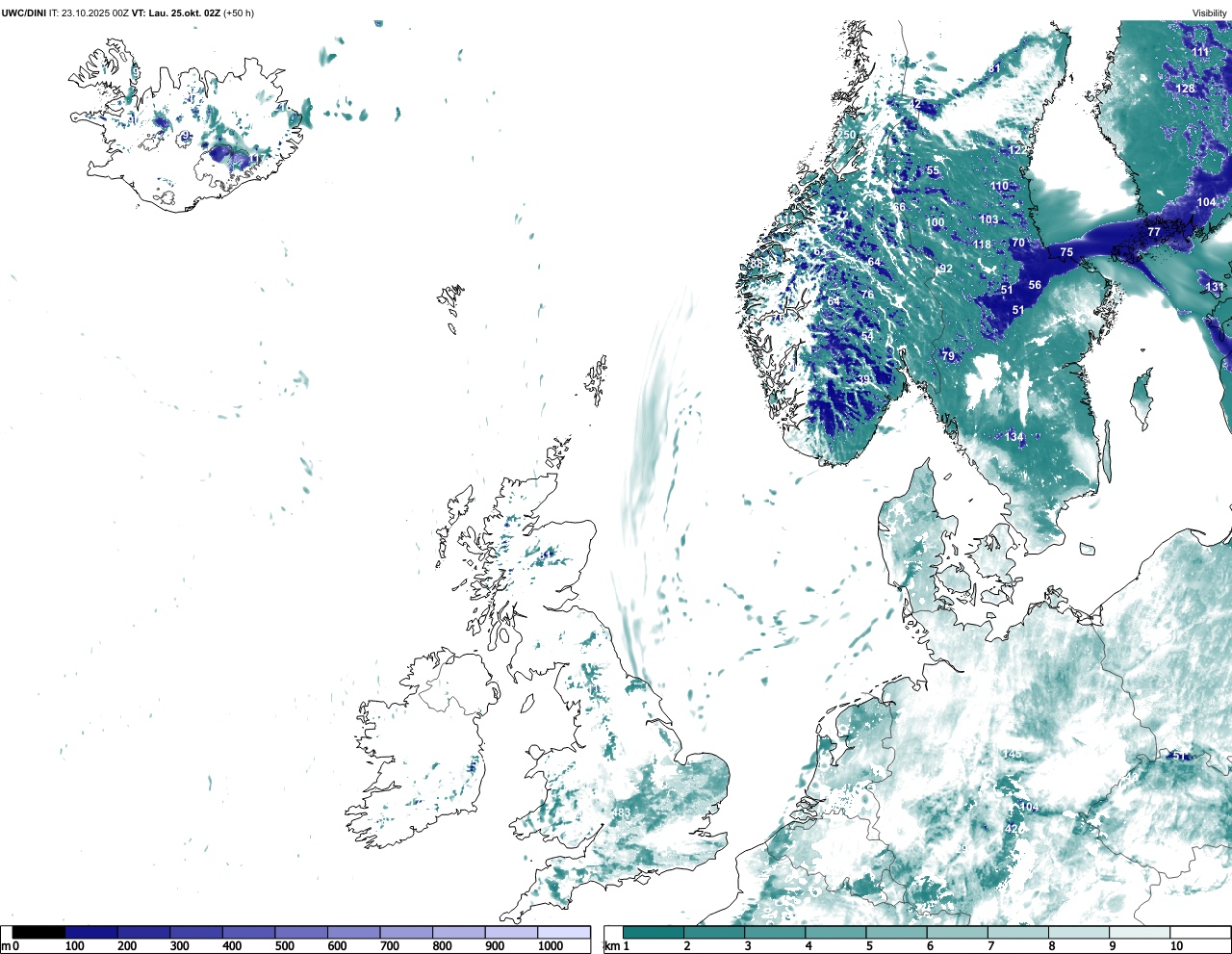Click the '77' value in the dark blue band

coord(1154,232)
